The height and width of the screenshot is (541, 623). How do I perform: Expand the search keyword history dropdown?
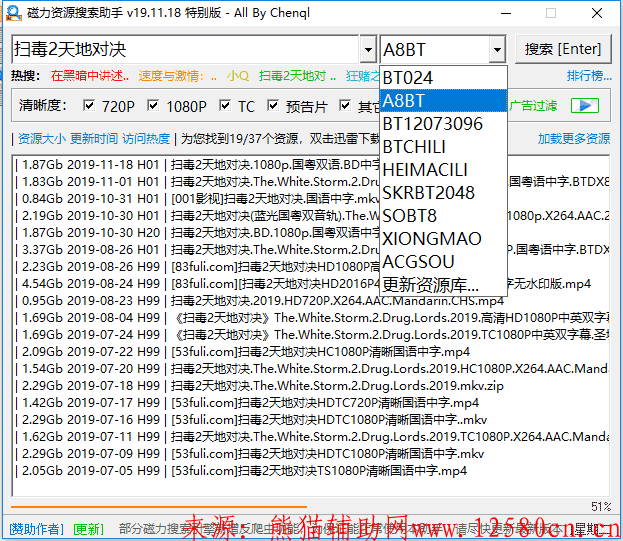click(367, 49)
